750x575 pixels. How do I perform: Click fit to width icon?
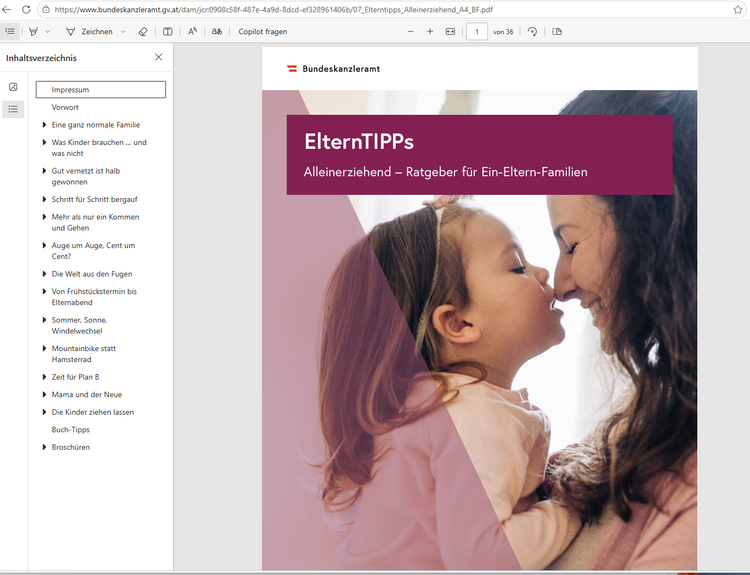(450, 32)
